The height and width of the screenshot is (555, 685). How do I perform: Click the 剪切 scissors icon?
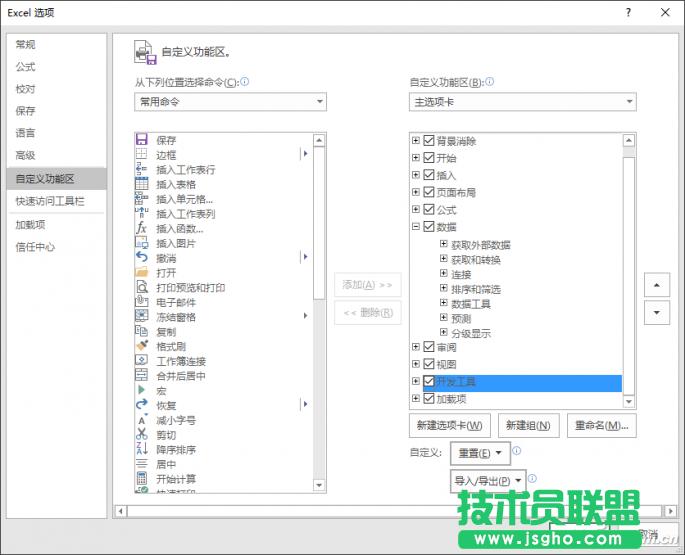[141, 435]
